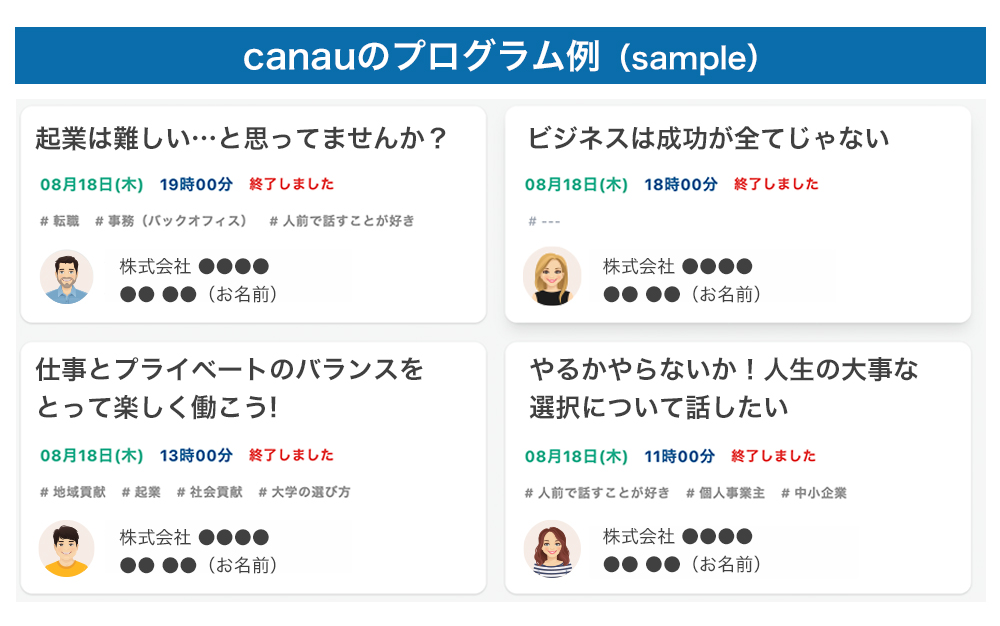Click the 19時00分 time label
The image size is (1000, 626).
[x=196, y=184]
